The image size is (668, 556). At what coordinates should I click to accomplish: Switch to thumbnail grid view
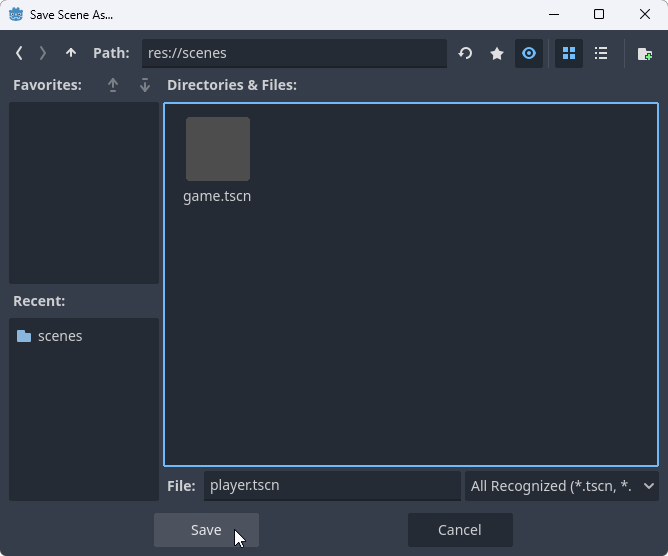(569, 53)
